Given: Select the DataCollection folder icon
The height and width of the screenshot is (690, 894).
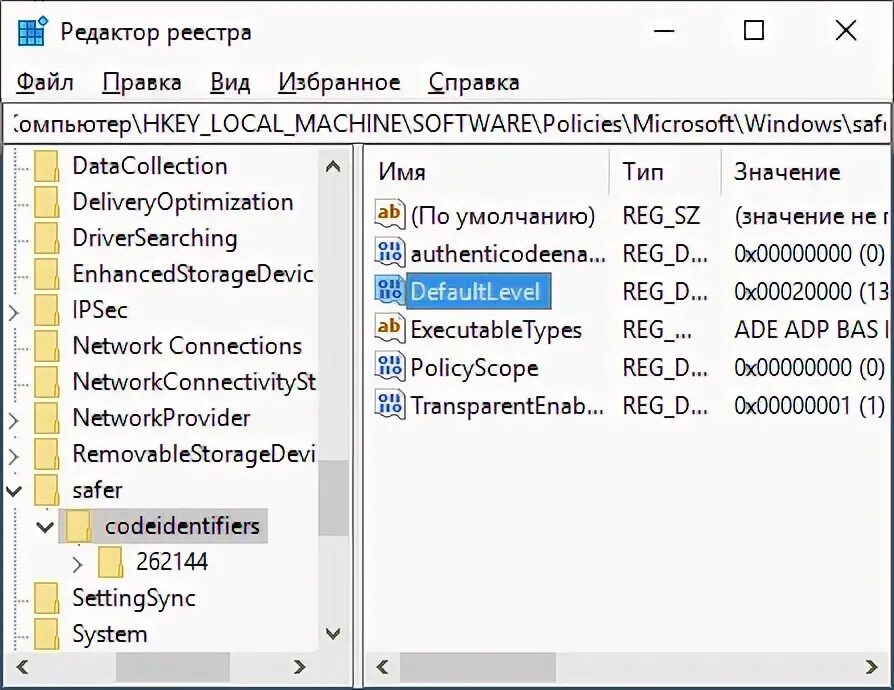Looking at the screenshot, I should click(46, 166).
